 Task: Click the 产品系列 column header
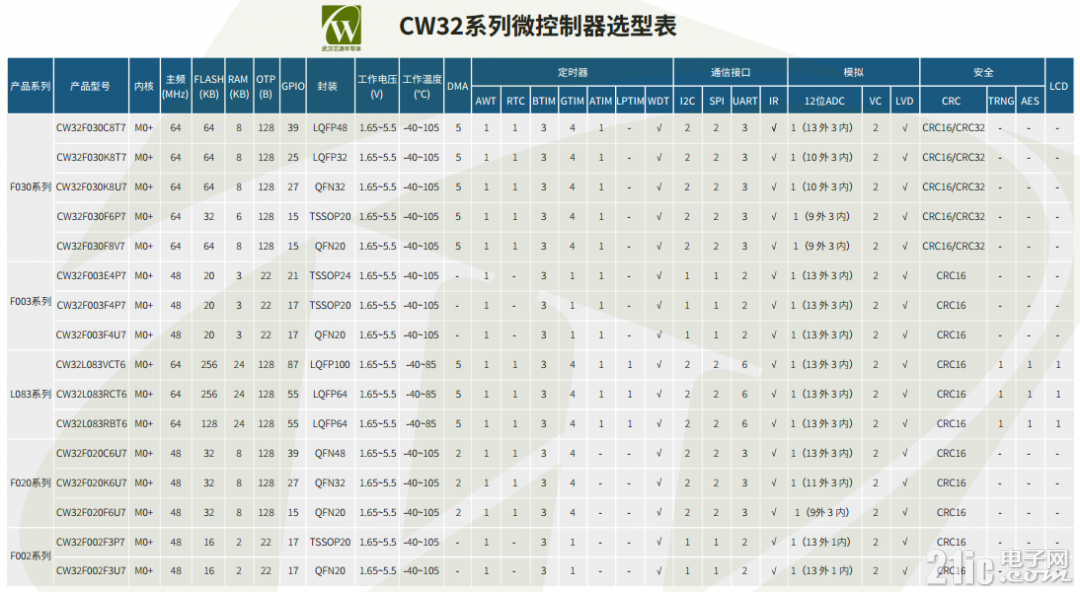pos(30,86)
